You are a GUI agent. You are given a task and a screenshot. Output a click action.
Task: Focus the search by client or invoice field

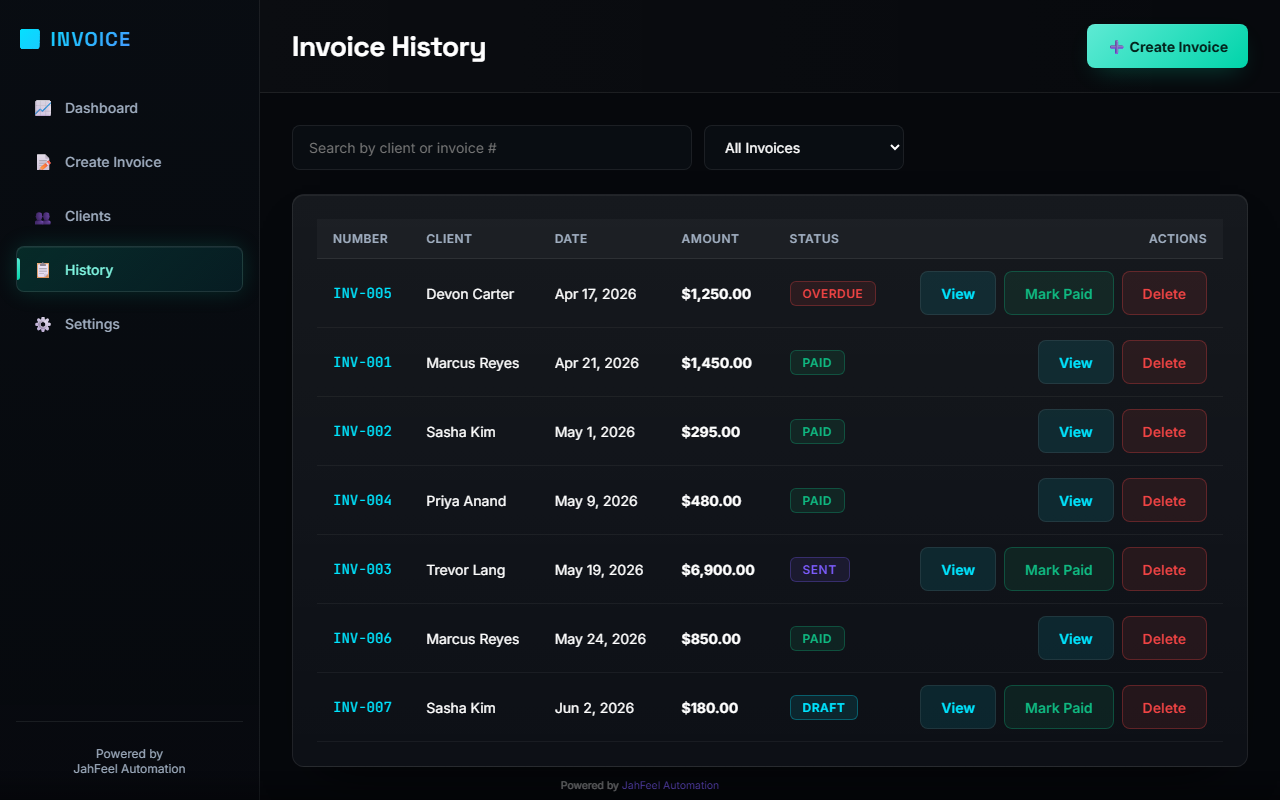492,147
